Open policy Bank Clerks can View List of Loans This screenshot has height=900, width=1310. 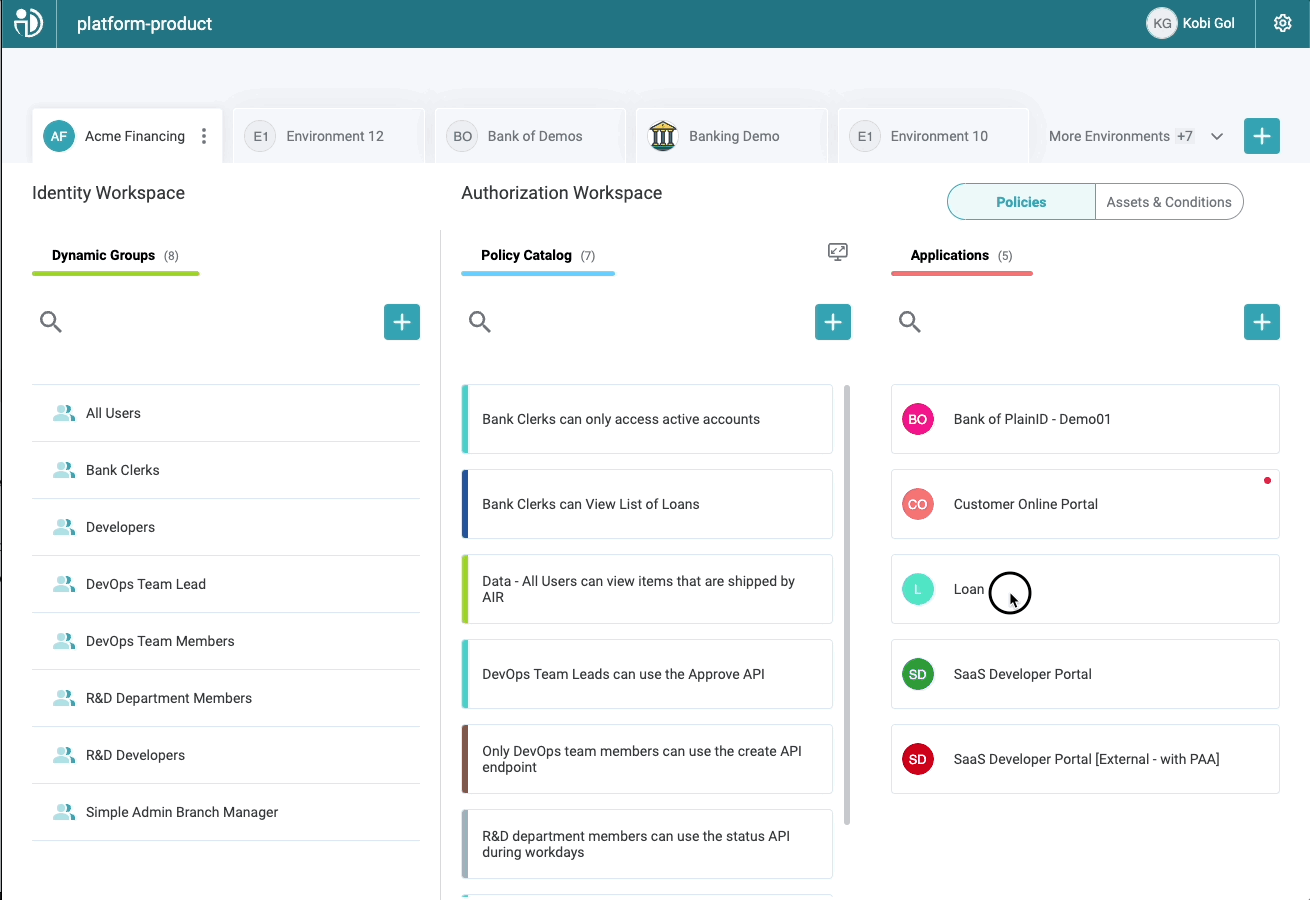point(647,504)
